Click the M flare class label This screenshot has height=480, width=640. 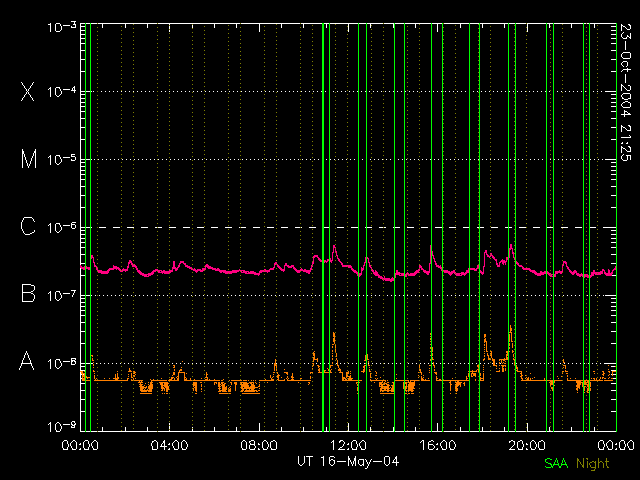tap(29, 159)
